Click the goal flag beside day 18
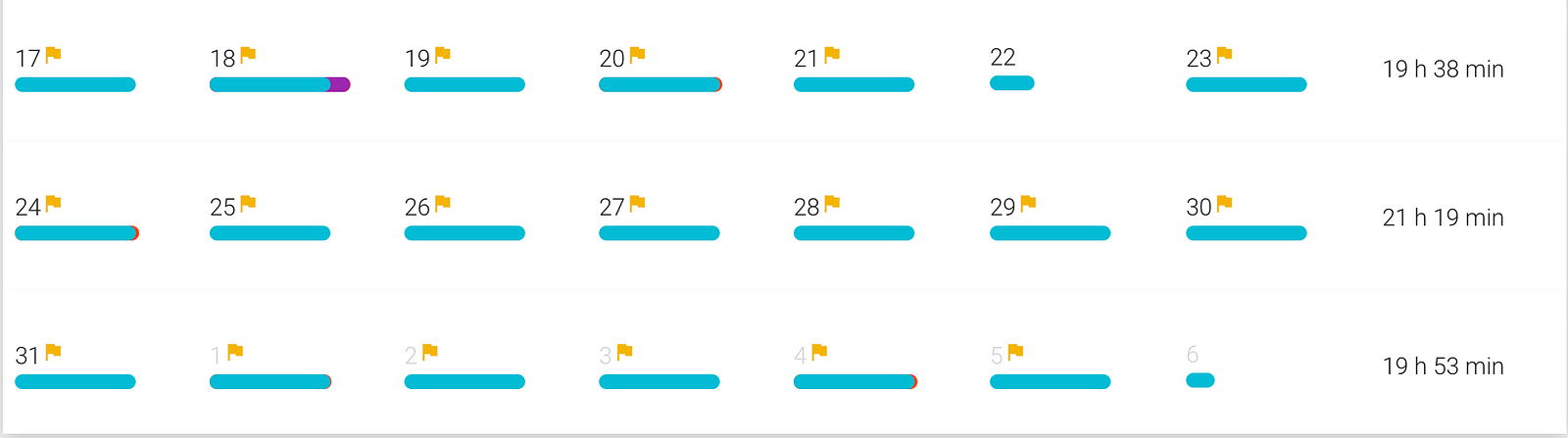 coord(248,55)
